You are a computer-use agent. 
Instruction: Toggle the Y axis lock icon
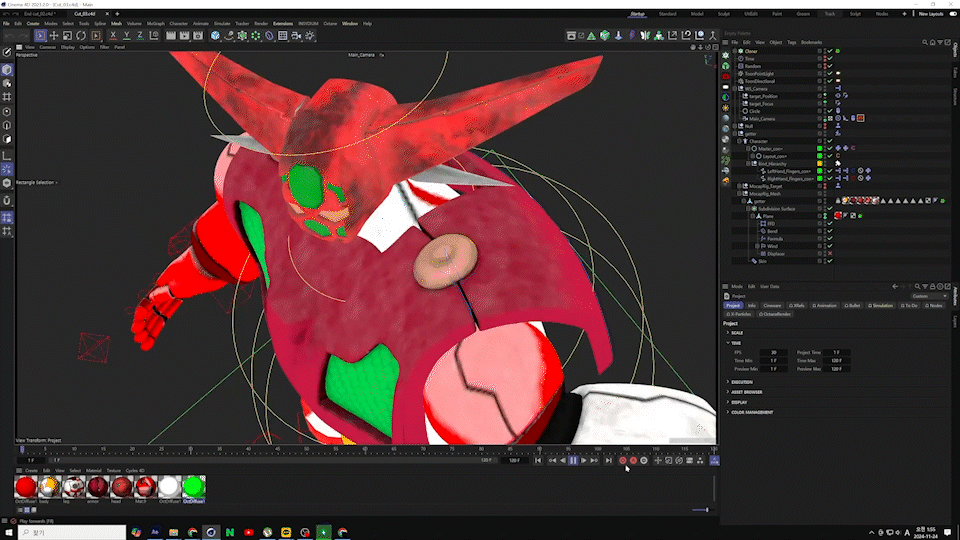click(127, 36)
